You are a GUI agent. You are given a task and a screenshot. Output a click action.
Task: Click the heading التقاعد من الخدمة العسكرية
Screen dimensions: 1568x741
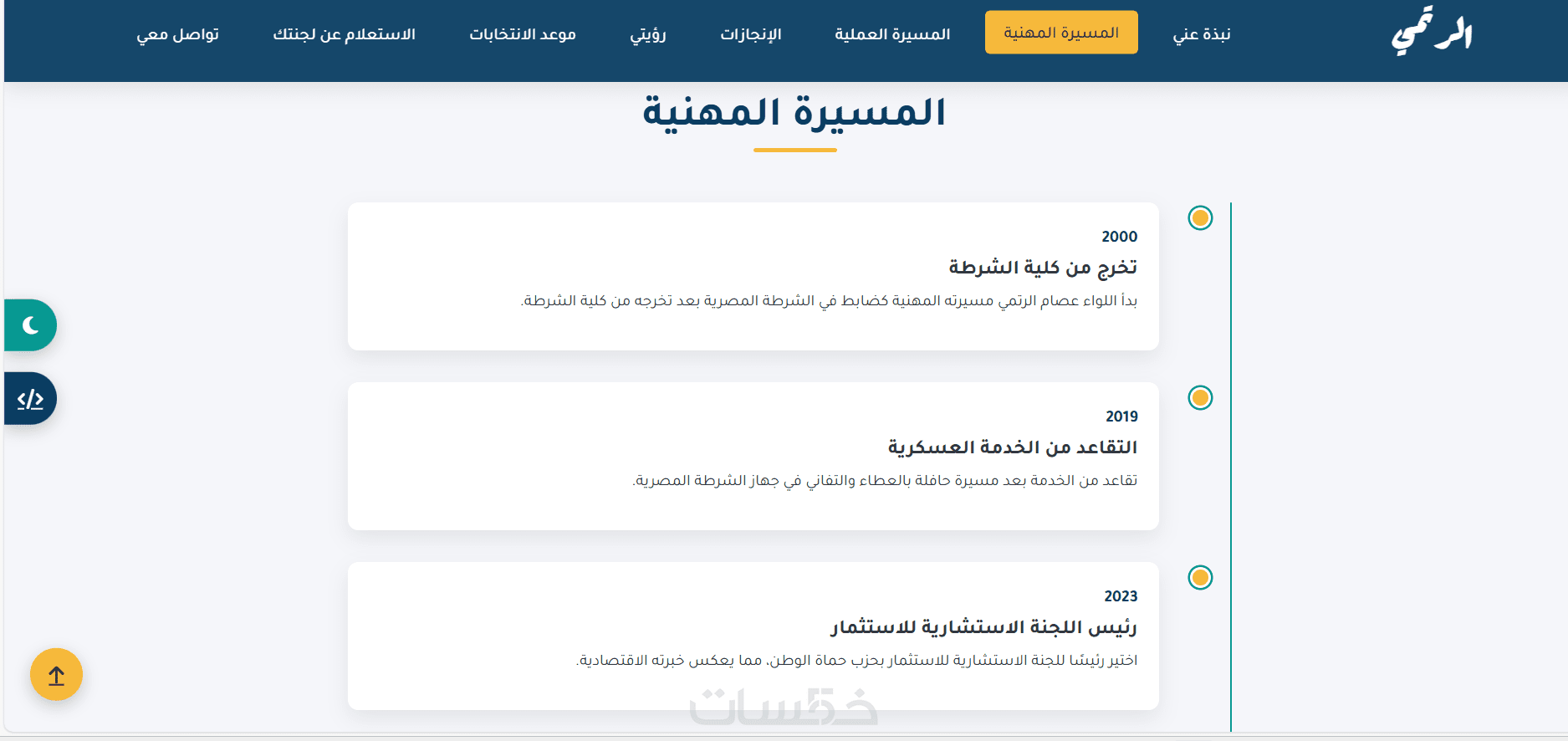pyautogui.click(x=1013, y=447)
